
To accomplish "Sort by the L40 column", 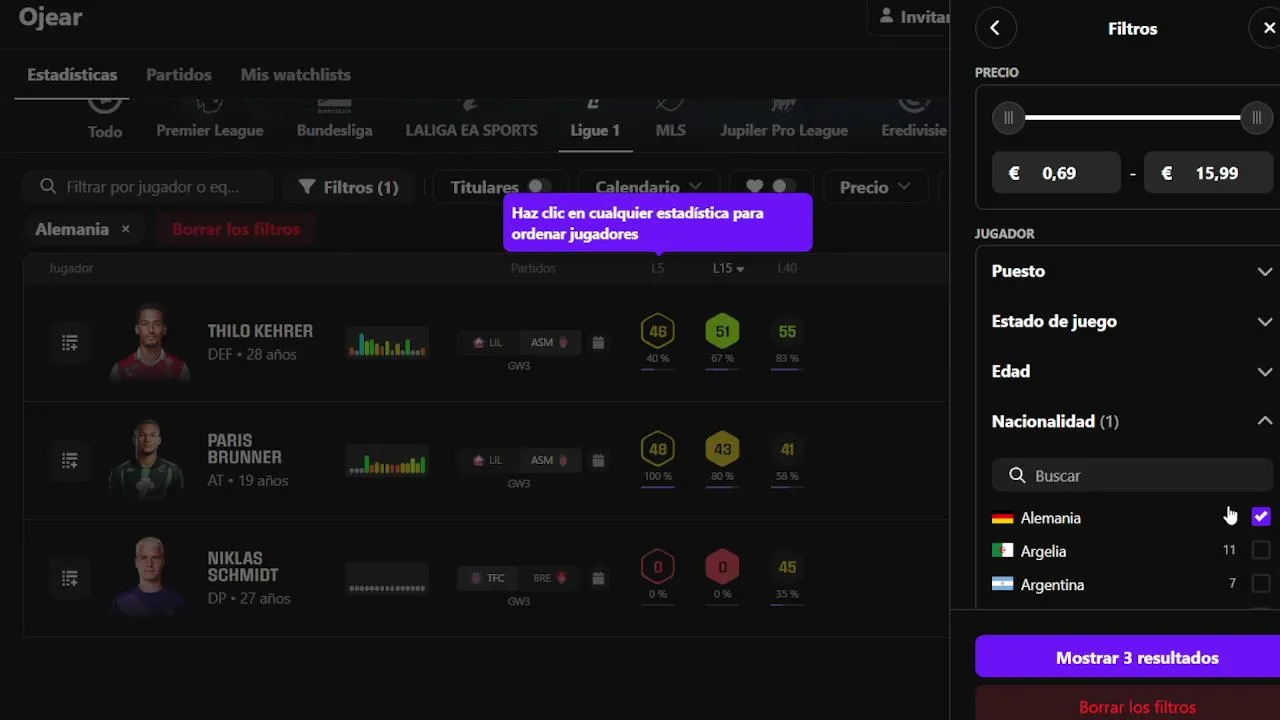I will click(x=787, y=268).
